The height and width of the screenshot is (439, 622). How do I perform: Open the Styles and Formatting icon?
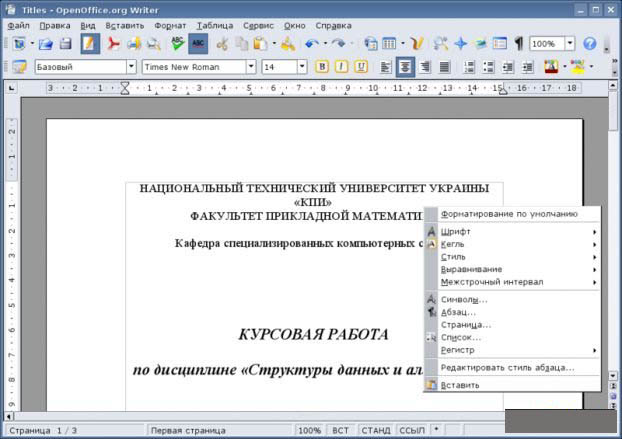(19, 67)
